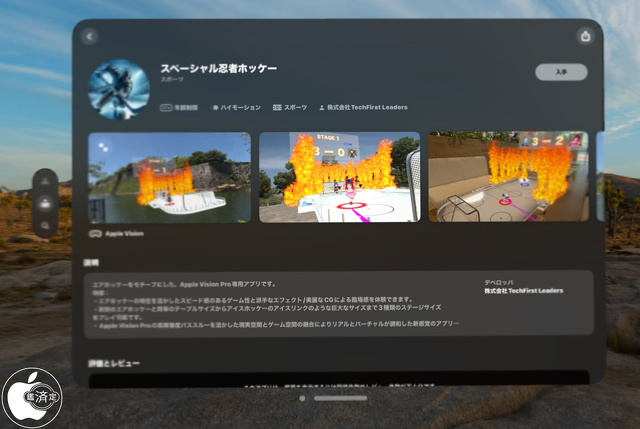View the age rating badge

coord(179,108)
